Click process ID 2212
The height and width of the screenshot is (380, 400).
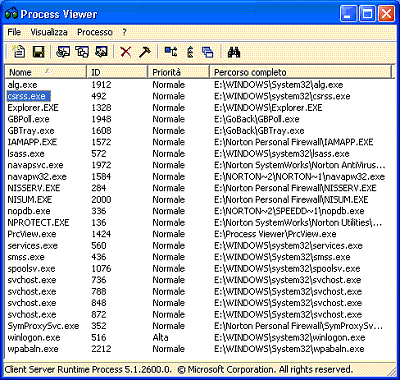click(101, 349)
